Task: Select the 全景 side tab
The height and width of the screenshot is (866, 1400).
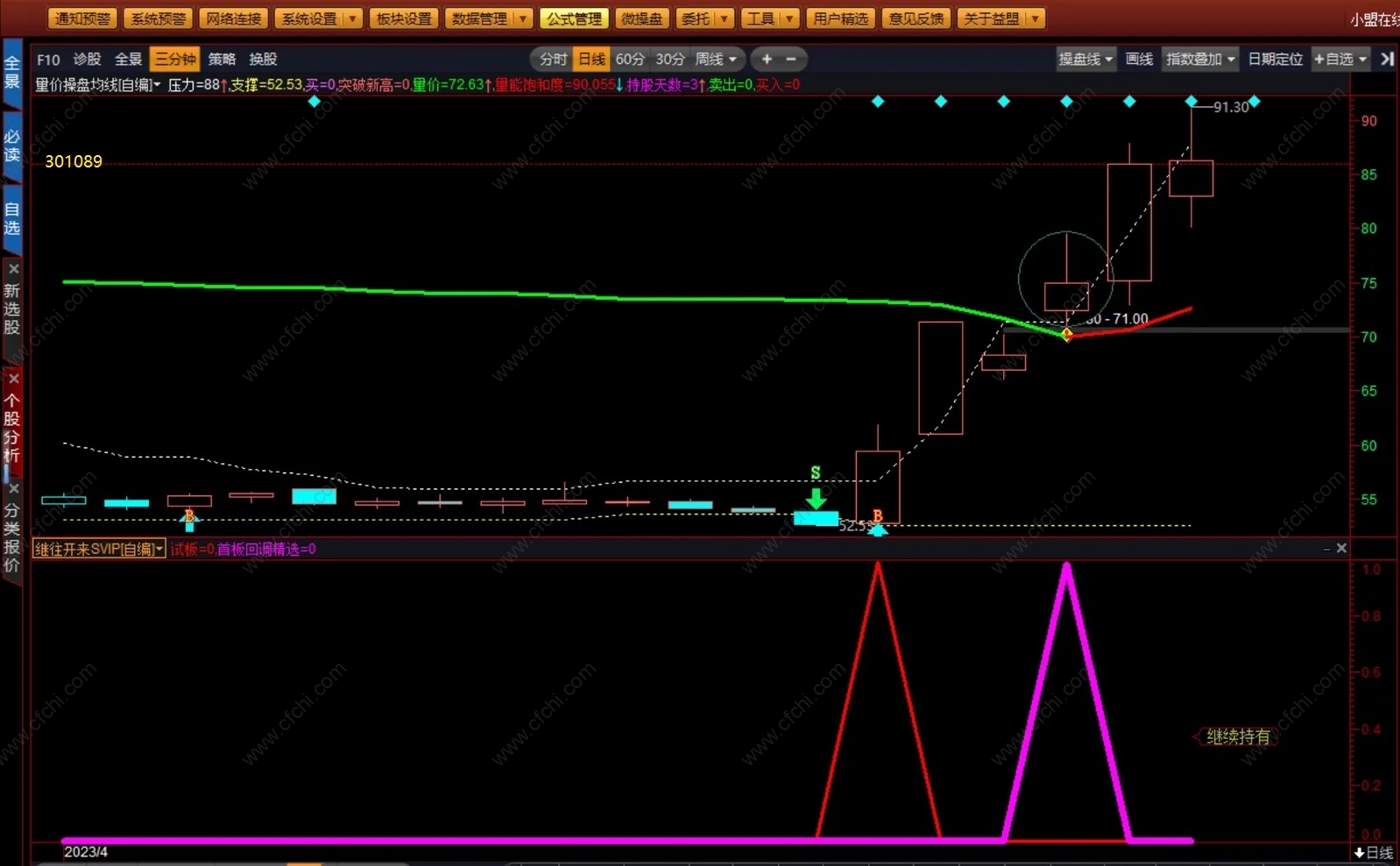Action: [x=11, y=72]
